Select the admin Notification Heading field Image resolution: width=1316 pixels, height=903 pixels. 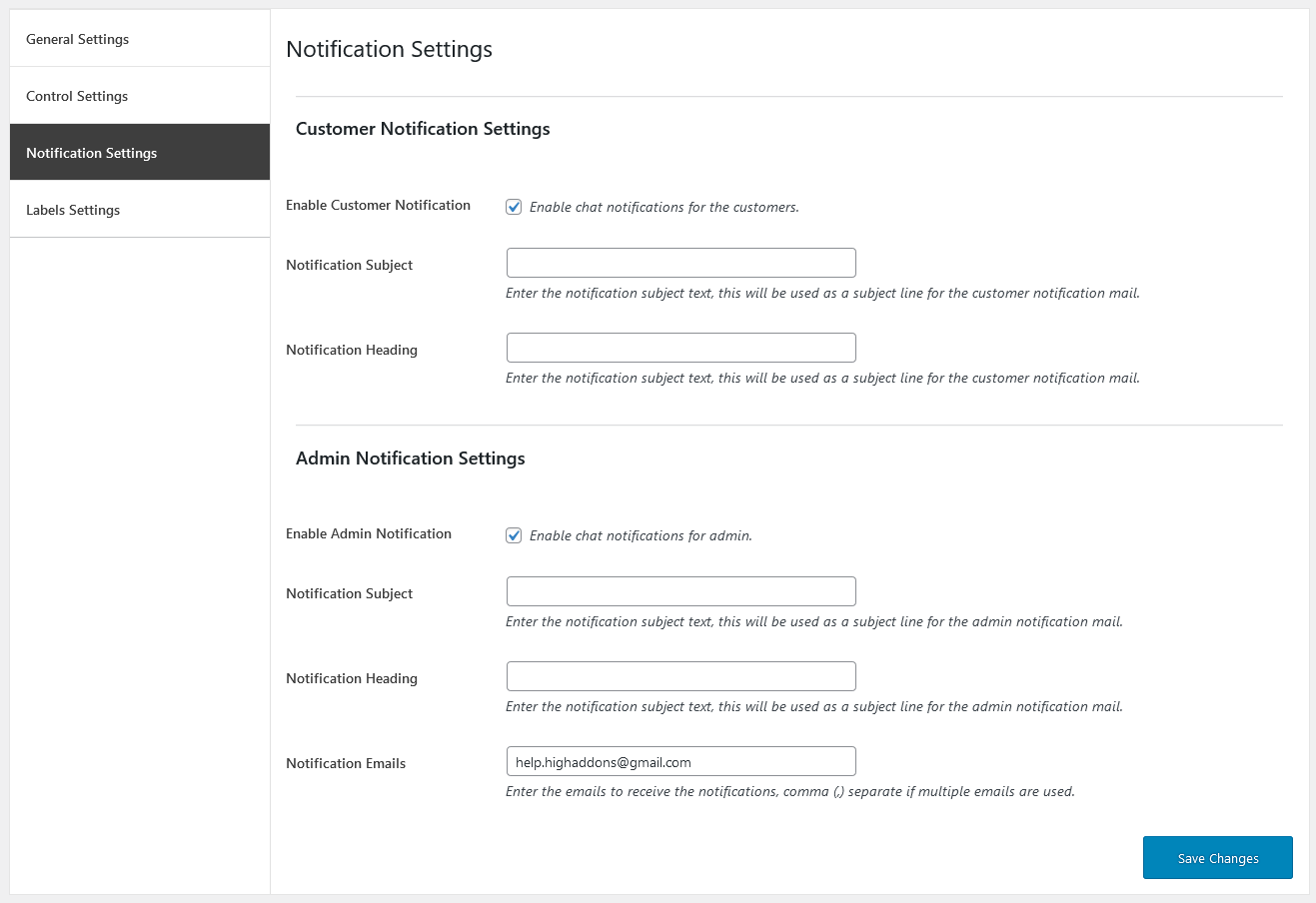point(680,675)
